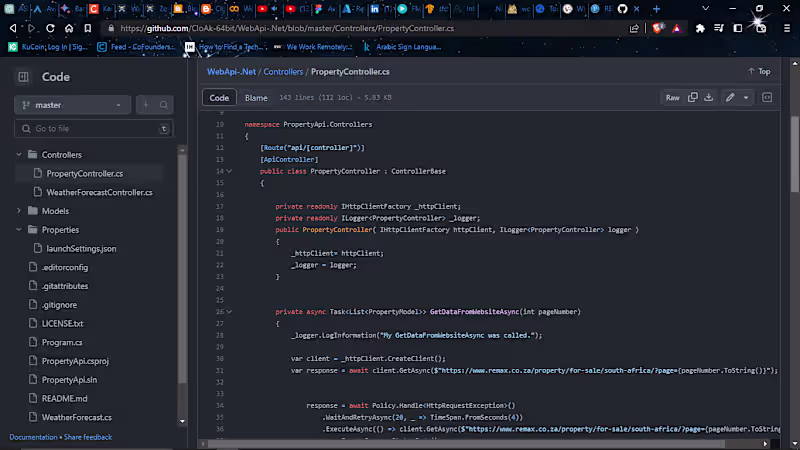This screenshot has width=800, height=450.
Task: Click the search repository magnifier icon
Action: click(x=163, y=105)
